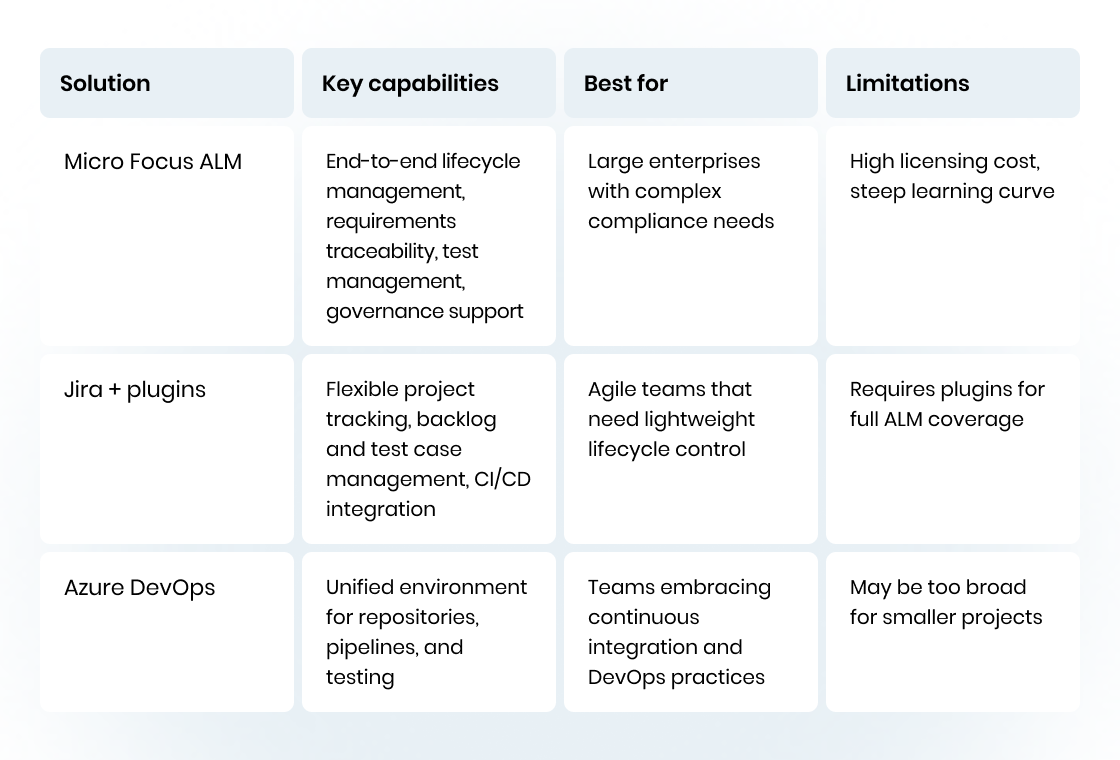Screen dimensions: 1120x760
Task: Click Teams embracing continuous integration cell
Action: pos(691,631)
